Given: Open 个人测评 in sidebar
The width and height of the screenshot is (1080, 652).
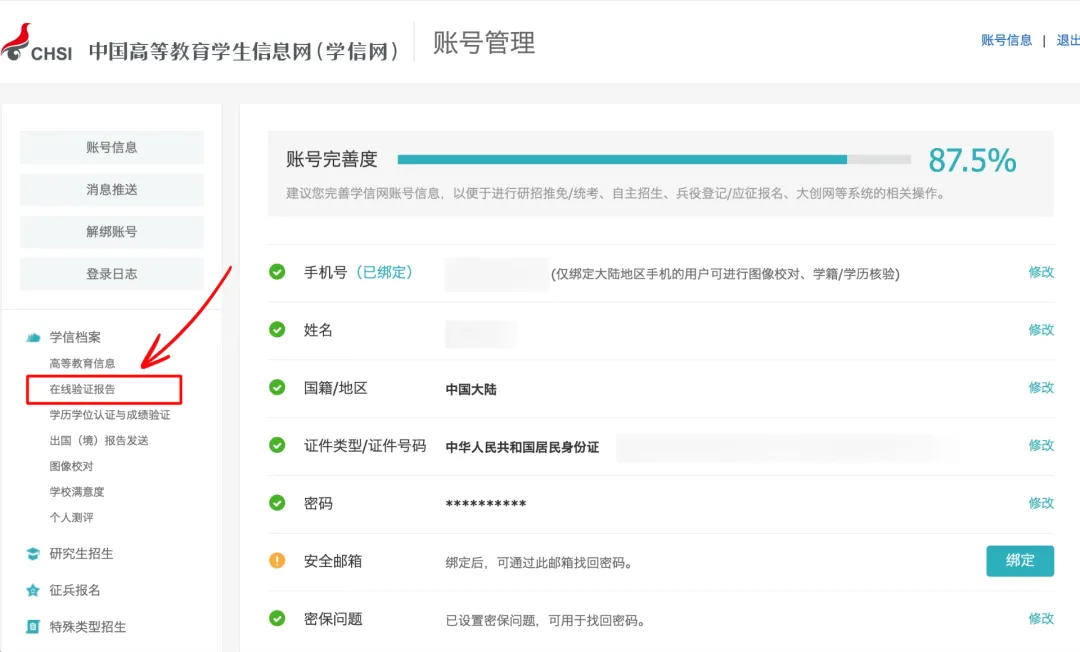Looking at the screenshot, I should [71, 517].
